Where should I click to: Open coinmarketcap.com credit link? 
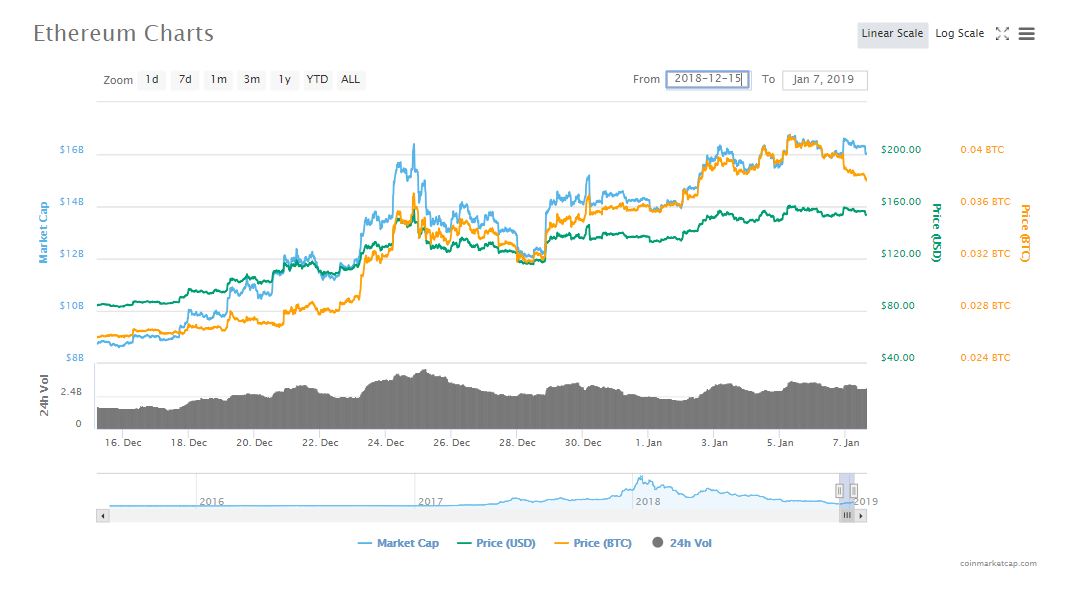(x=998, y=563)
